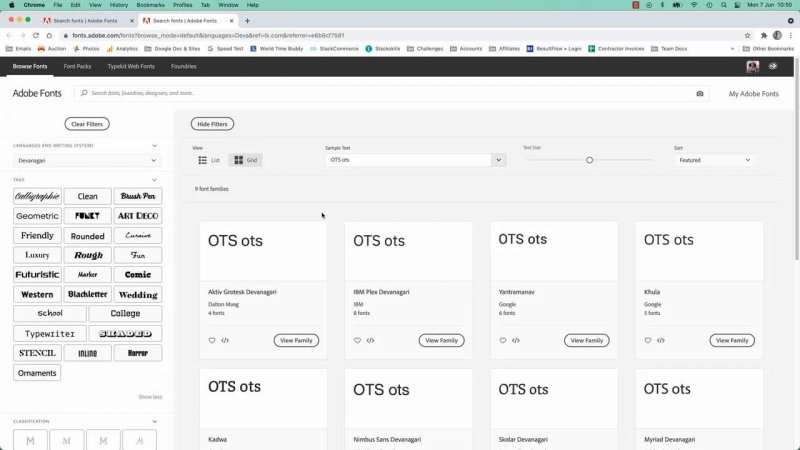Open a new browser tab

pos(247,21)
